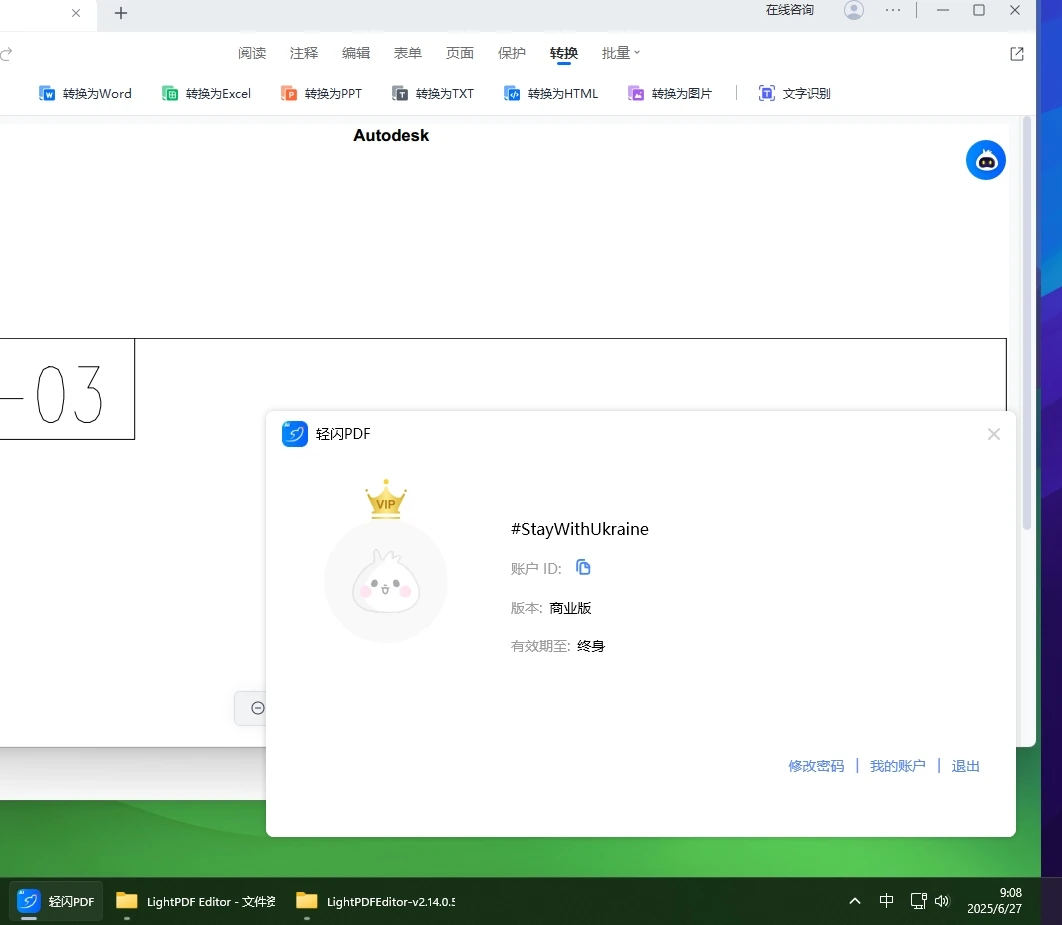Convert the PDF to Excel

(207, 93)
